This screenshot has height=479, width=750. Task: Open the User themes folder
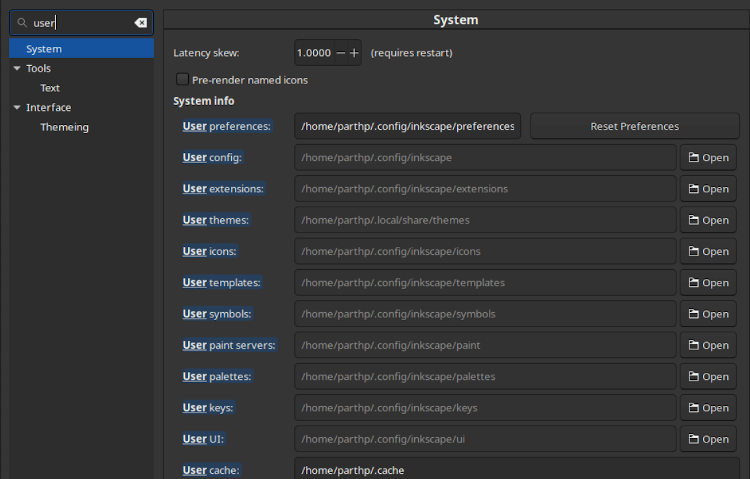708,220
